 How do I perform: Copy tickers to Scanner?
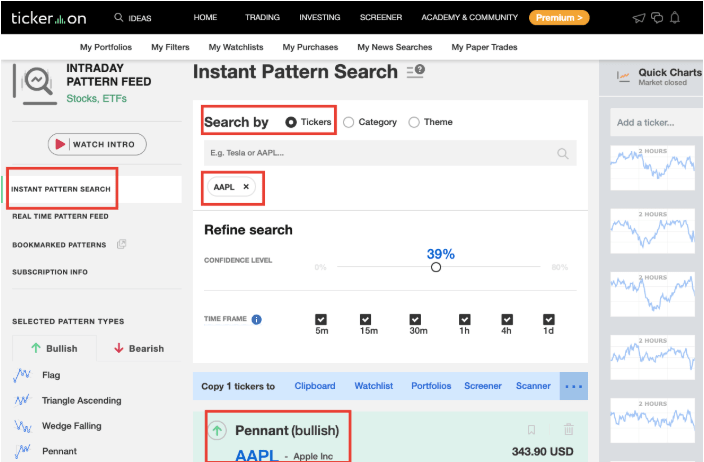point(533,386)
